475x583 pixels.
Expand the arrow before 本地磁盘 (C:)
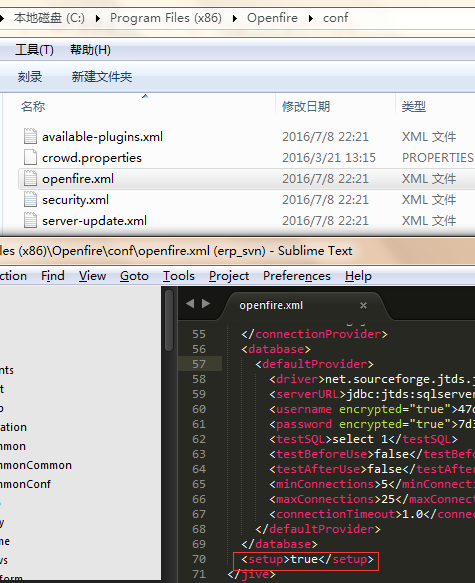(2, 18)
